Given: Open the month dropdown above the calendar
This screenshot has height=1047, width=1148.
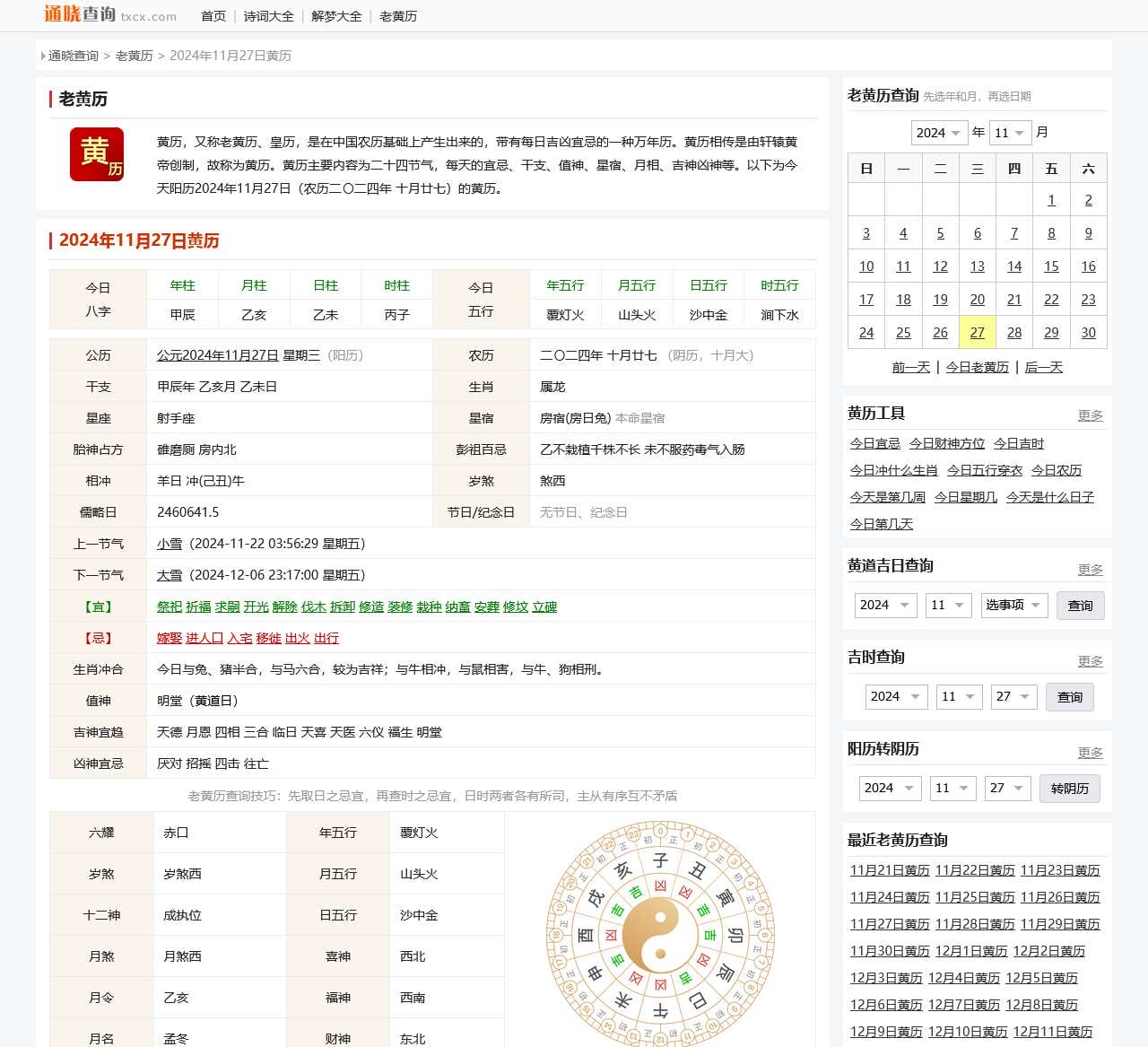Looking at the screenshot, I should tap(1009, 133).
